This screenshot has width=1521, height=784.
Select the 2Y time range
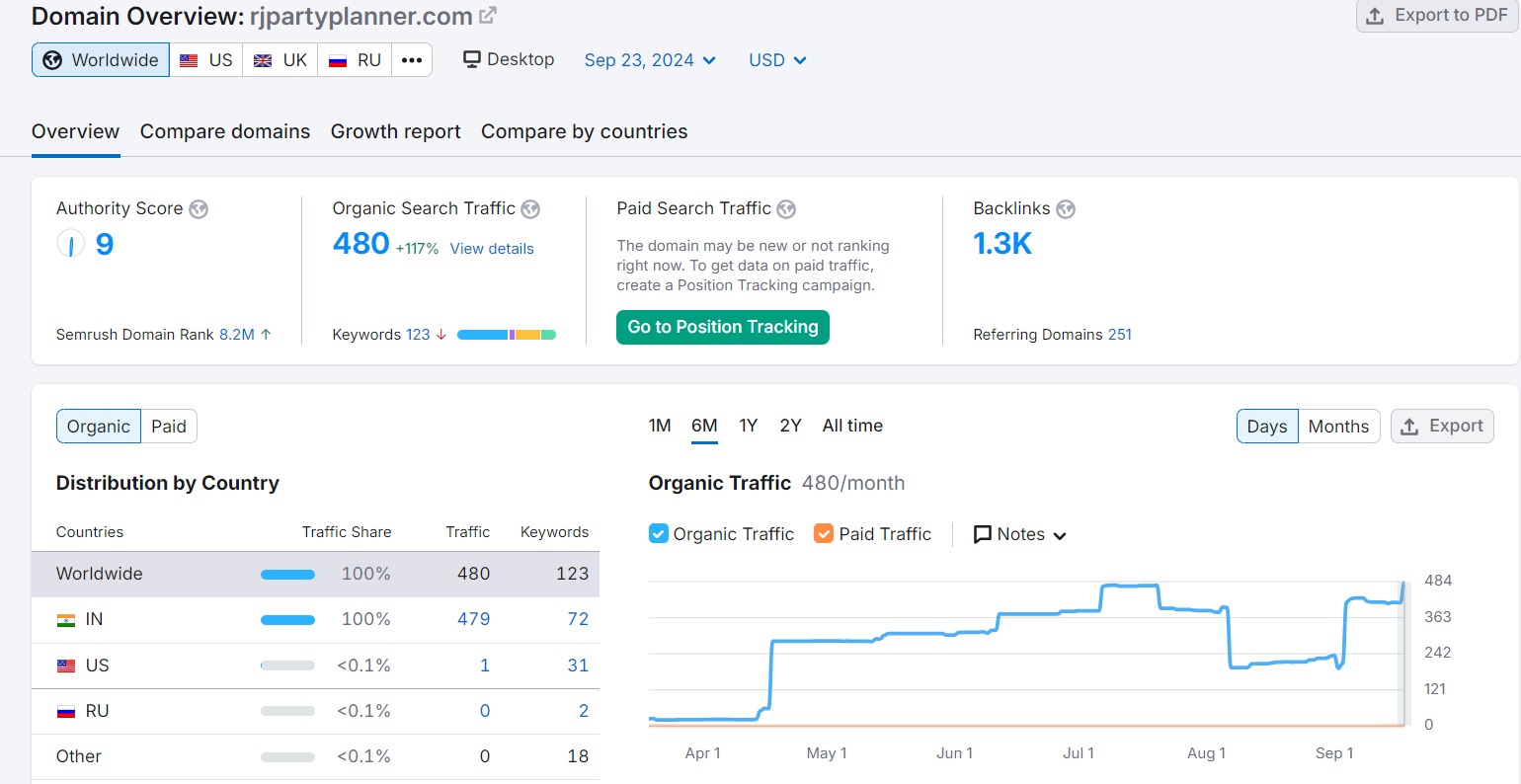click(x=790, y=426)
